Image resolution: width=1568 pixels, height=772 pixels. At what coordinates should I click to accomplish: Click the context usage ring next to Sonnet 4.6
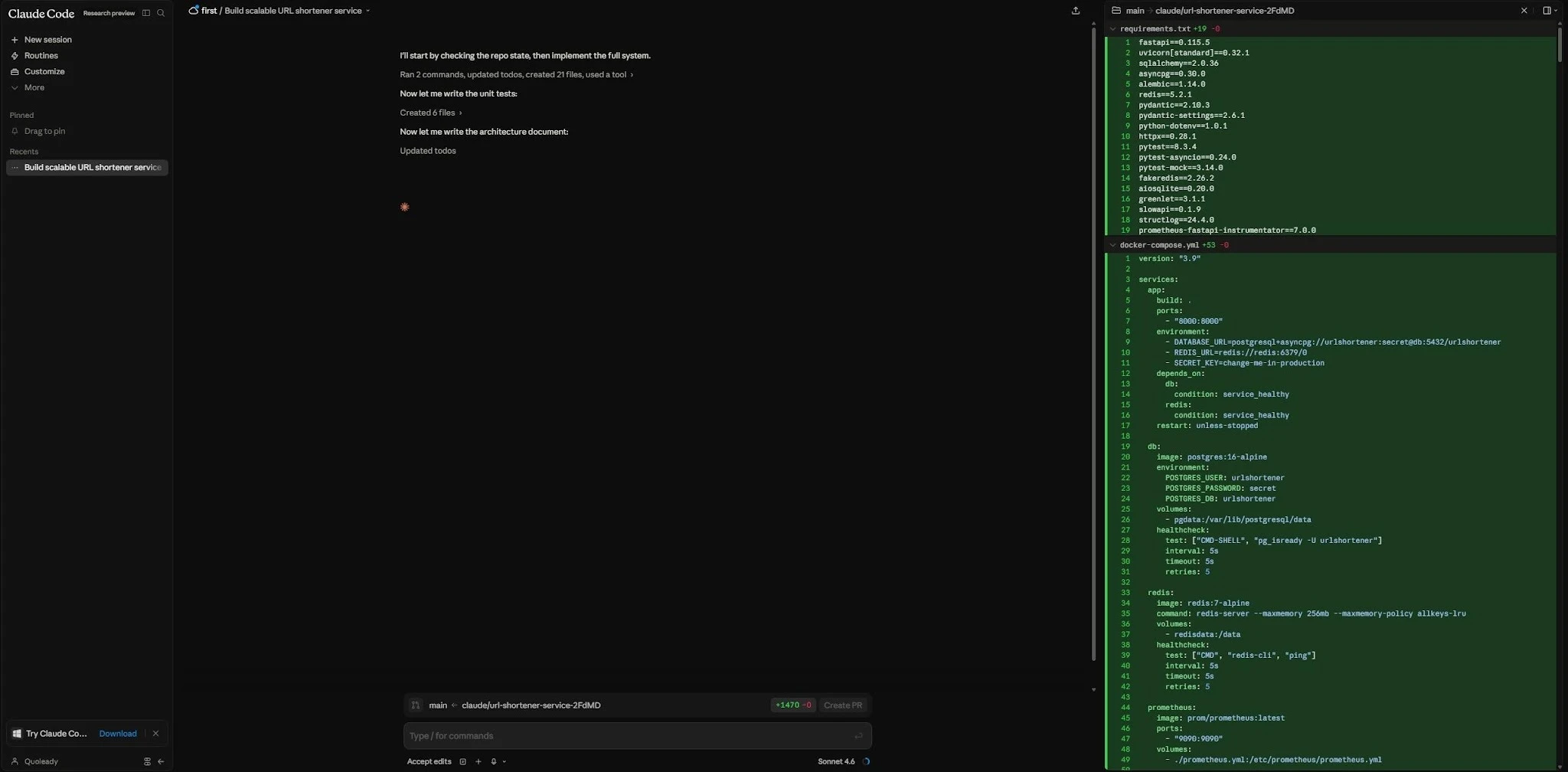click(866, 762)
